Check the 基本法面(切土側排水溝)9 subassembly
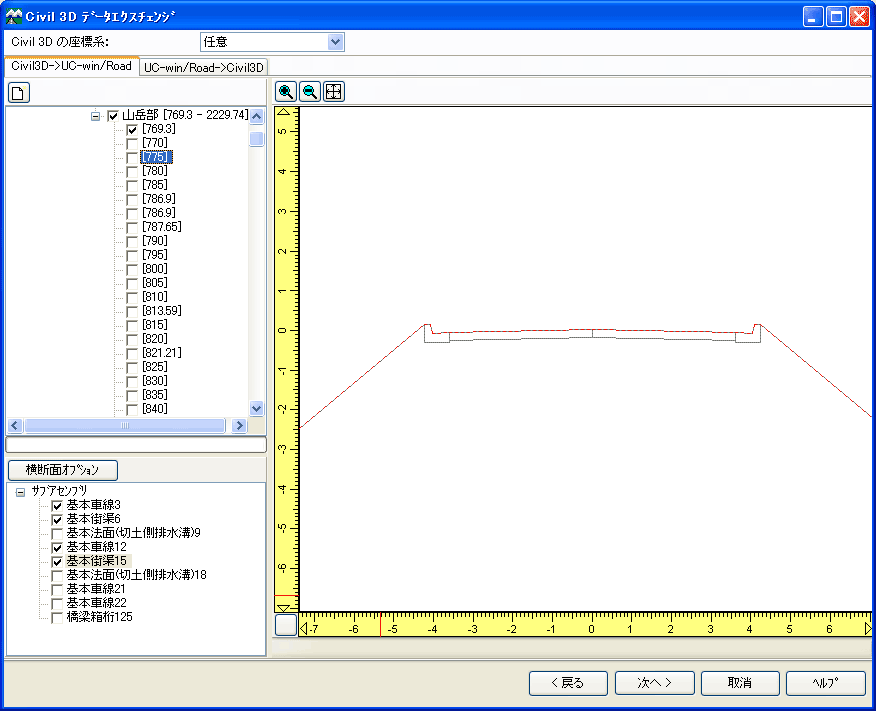Viewport: 876px width, 711px height. (57, 533)
